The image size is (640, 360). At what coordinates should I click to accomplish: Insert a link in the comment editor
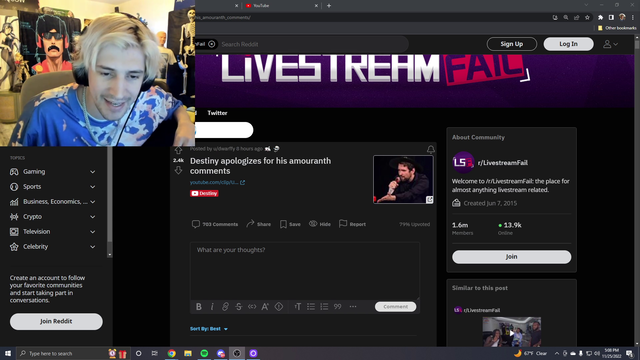coord(225,307)
